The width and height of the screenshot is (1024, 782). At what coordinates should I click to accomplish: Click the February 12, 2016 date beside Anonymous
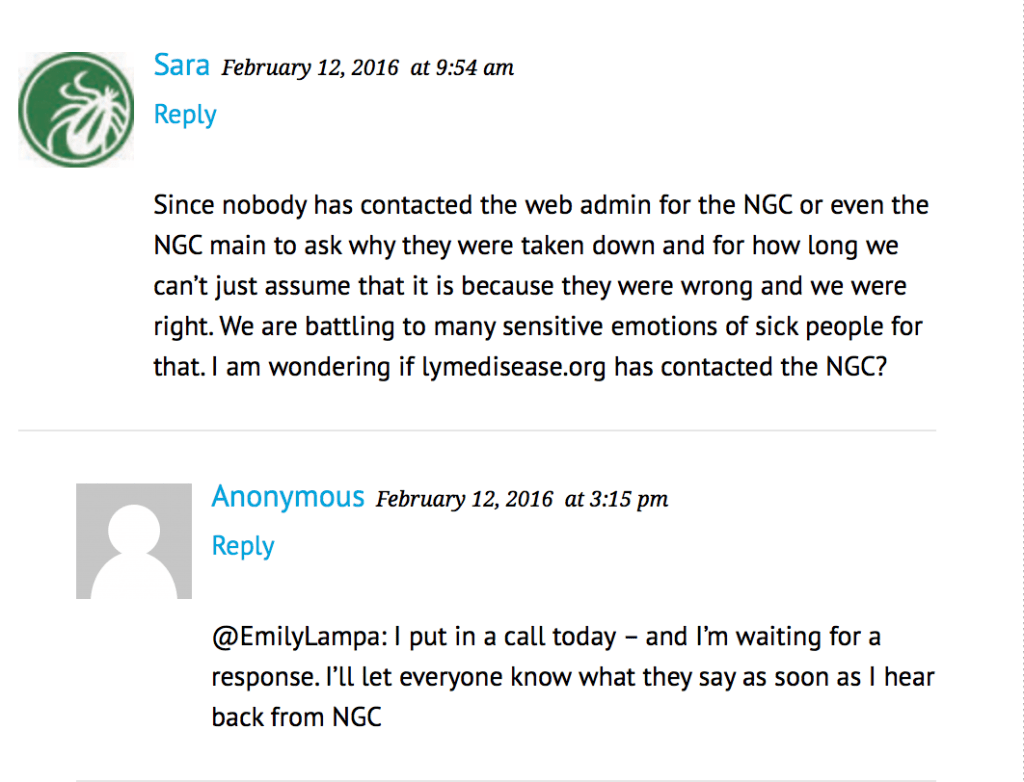click(x=464, y=499)
